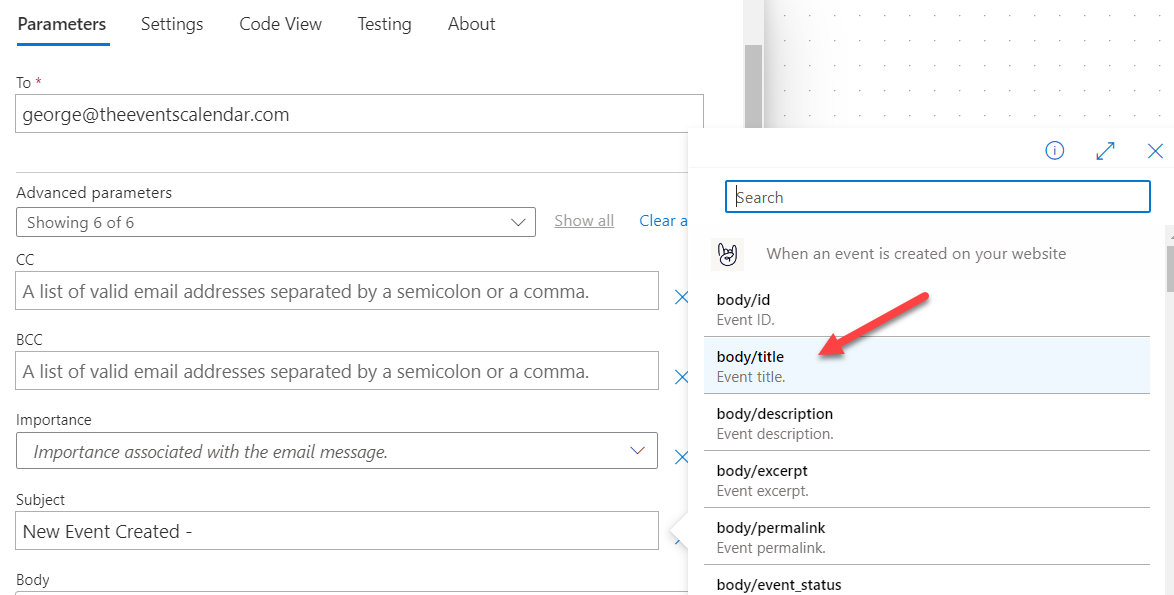This screenshot has width=1174, height=595.
Task: Open the Code View tab
Action: click(x=280, y=24)
